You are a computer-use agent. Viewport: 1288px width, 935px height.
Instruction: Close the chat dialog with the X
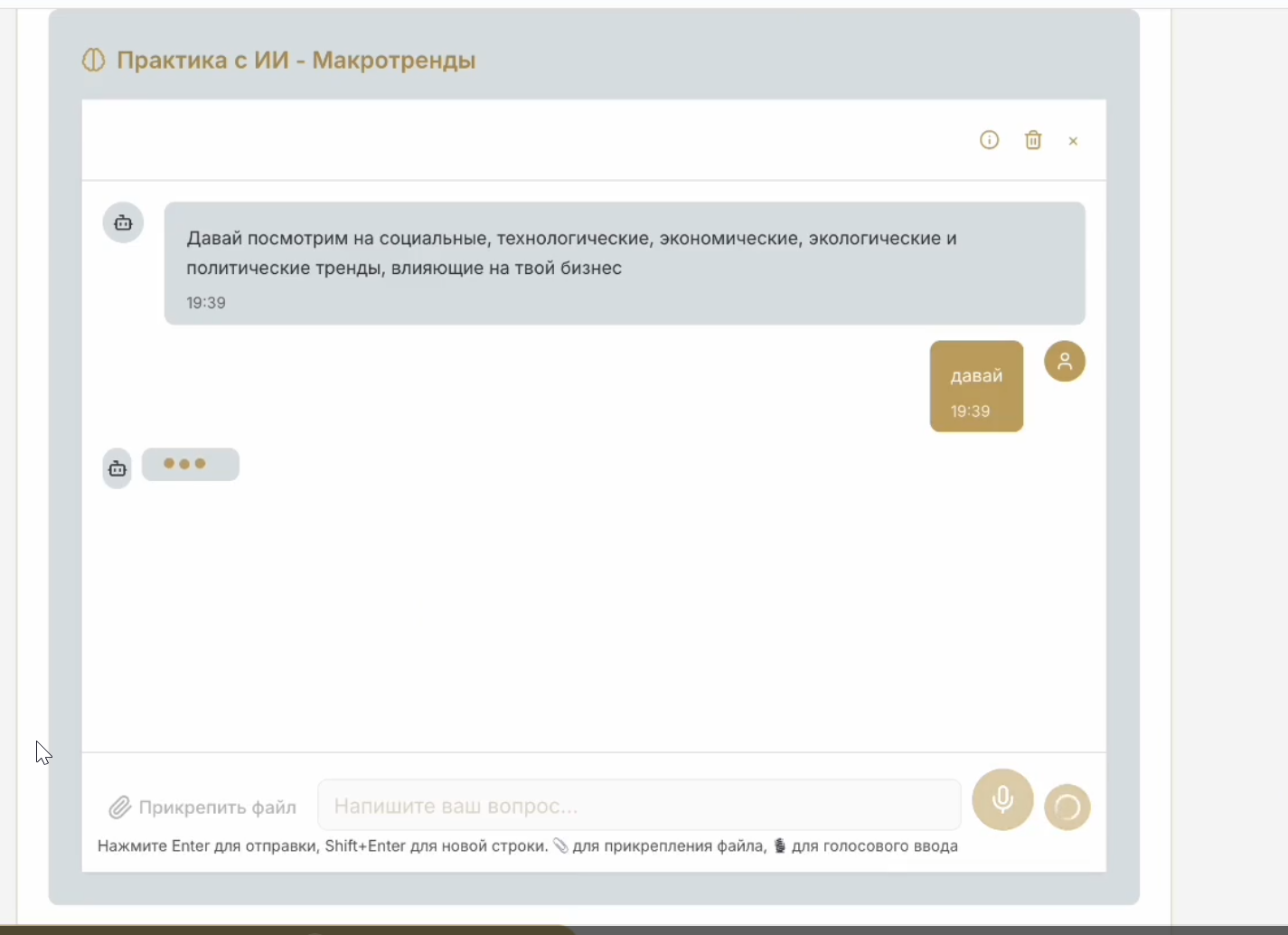(1073, 141)
